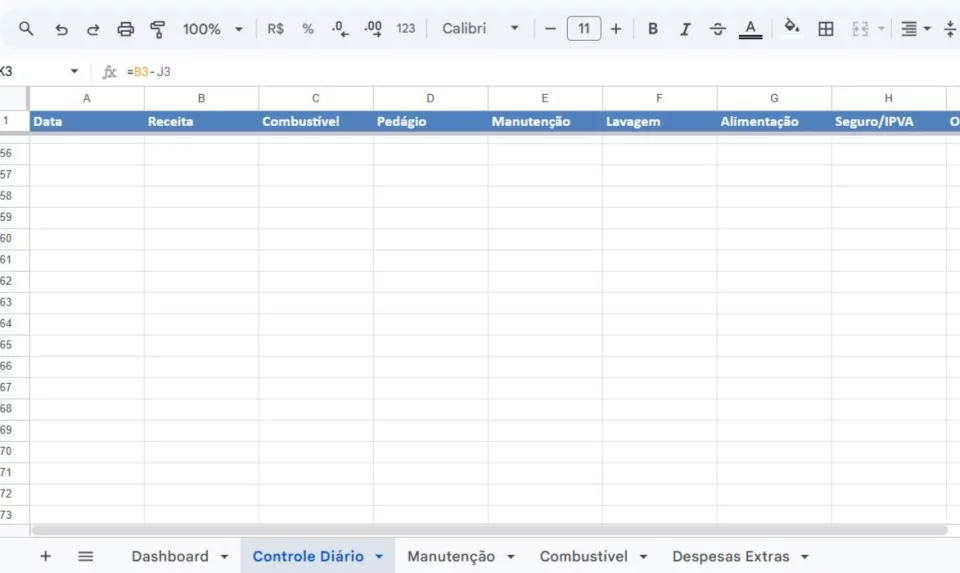The image size is (960, 573).
Task: Decrease decimal places
Action: tap(340, 29)
